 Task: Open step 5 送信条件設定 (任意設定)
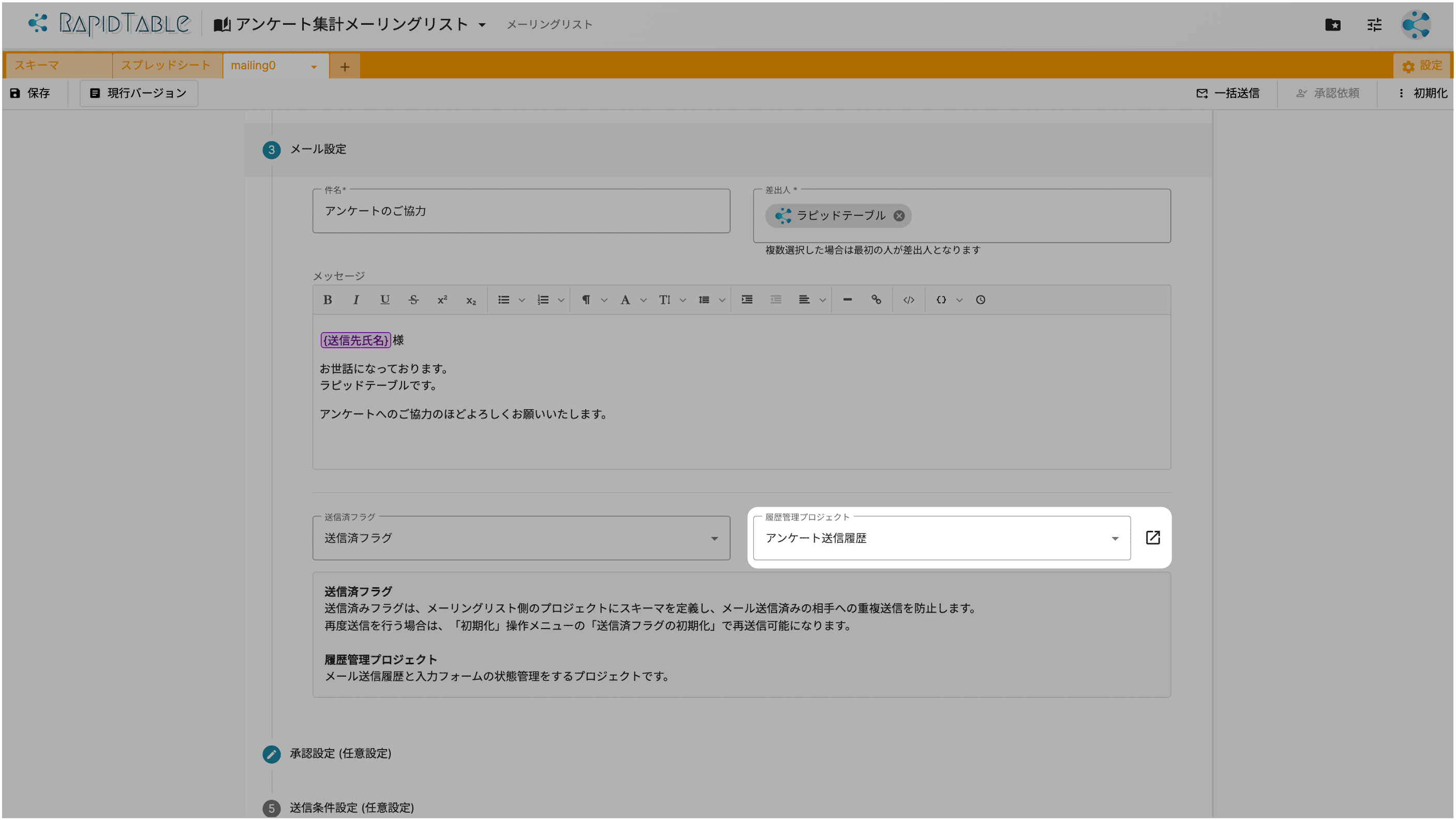coord(338,808)
